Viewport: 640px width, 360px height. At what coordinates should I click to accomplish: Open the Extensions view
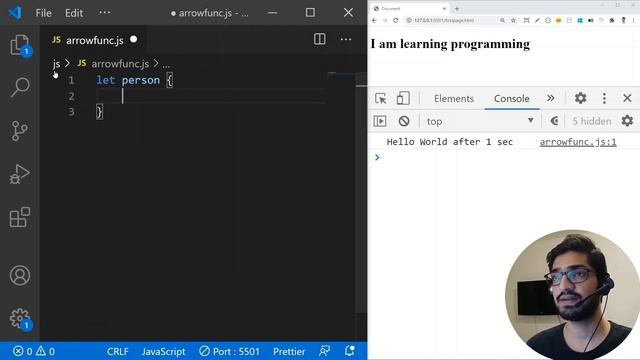(x=20, y=218)
